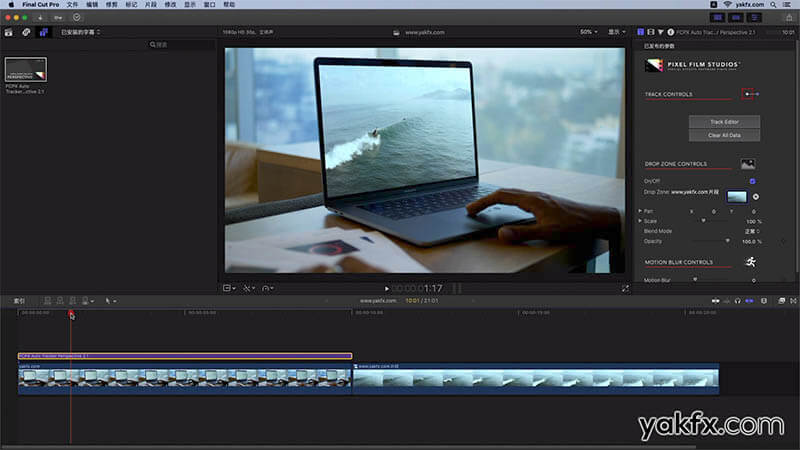800x450 pixels.
Task: Select the FCPX Auto Tracker Perspective thumbnail
Action: [26, 69]
